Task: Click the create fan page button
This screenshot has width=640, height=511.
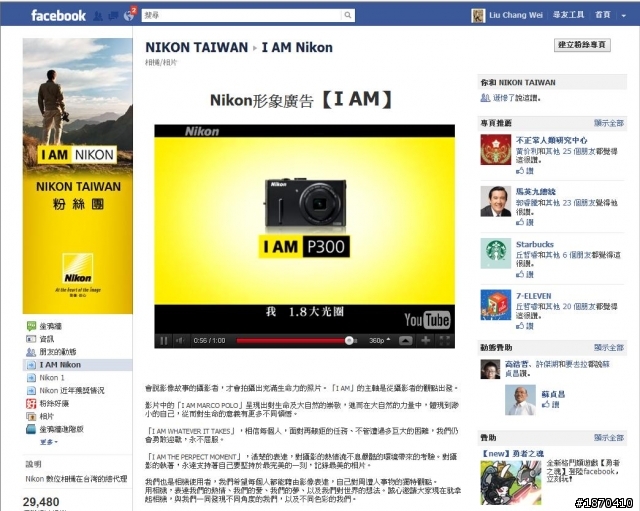Action: pyautogui.click(x=582, y=45)
